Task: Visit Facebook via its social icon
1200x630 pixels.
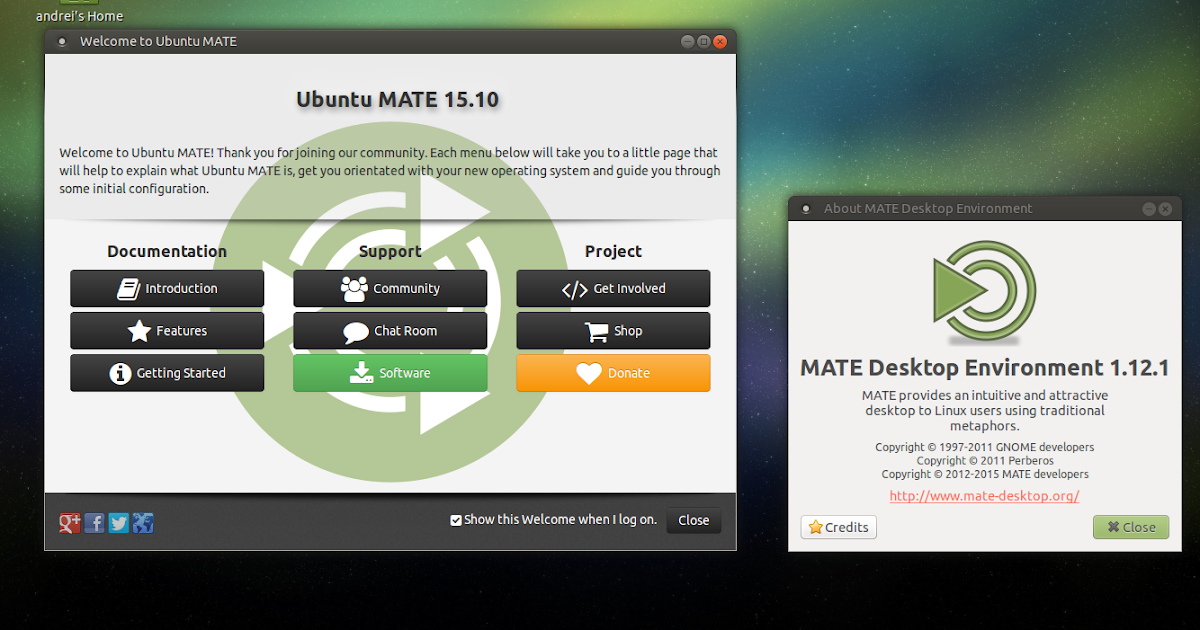Action: (94, 522)
